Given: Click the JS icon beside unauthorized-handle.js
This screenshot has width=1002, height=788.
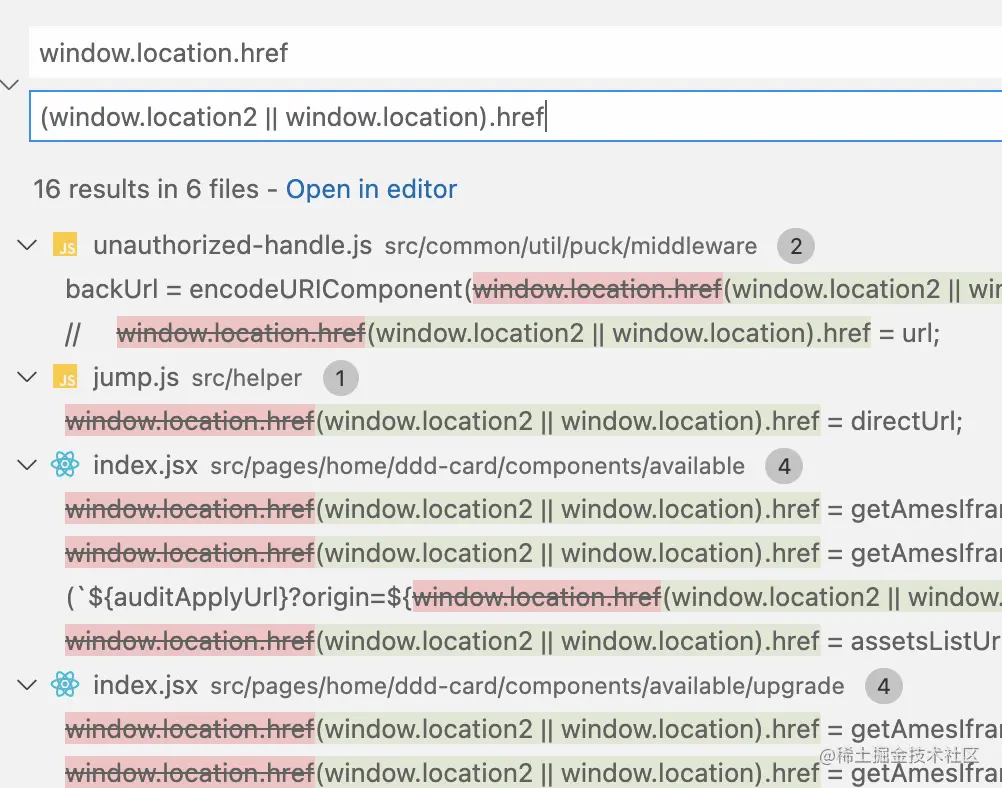Looking at the screenshot, I should click(65, 245).
